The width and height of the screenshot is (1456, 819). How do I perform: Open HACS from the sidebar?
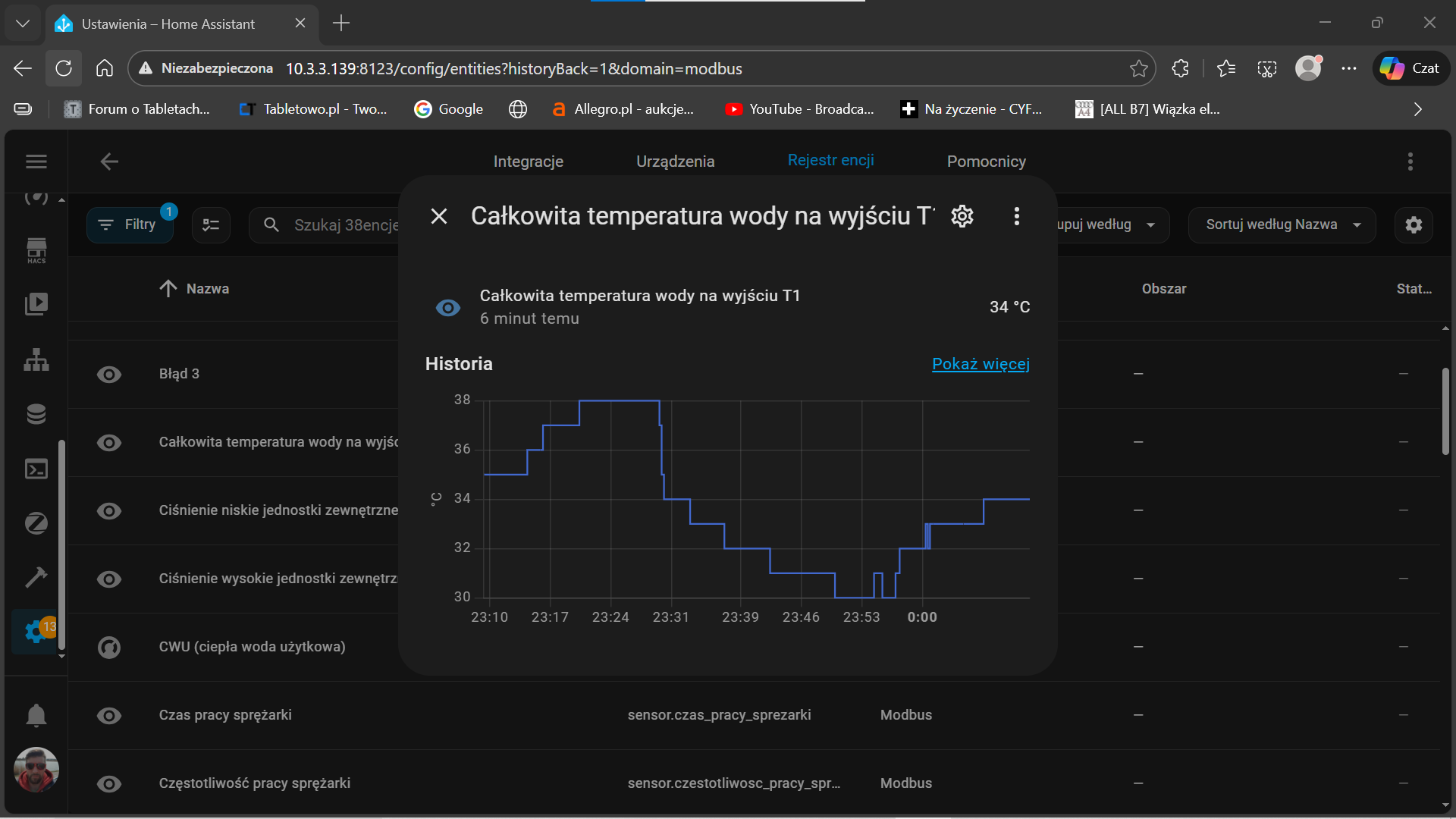coord(36,250)
